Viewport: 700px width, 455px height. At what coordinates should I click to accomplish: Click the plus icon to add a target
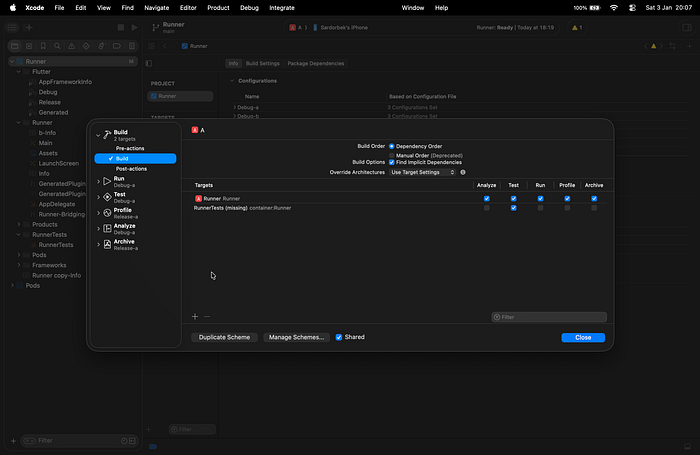(x=195, y=317)
